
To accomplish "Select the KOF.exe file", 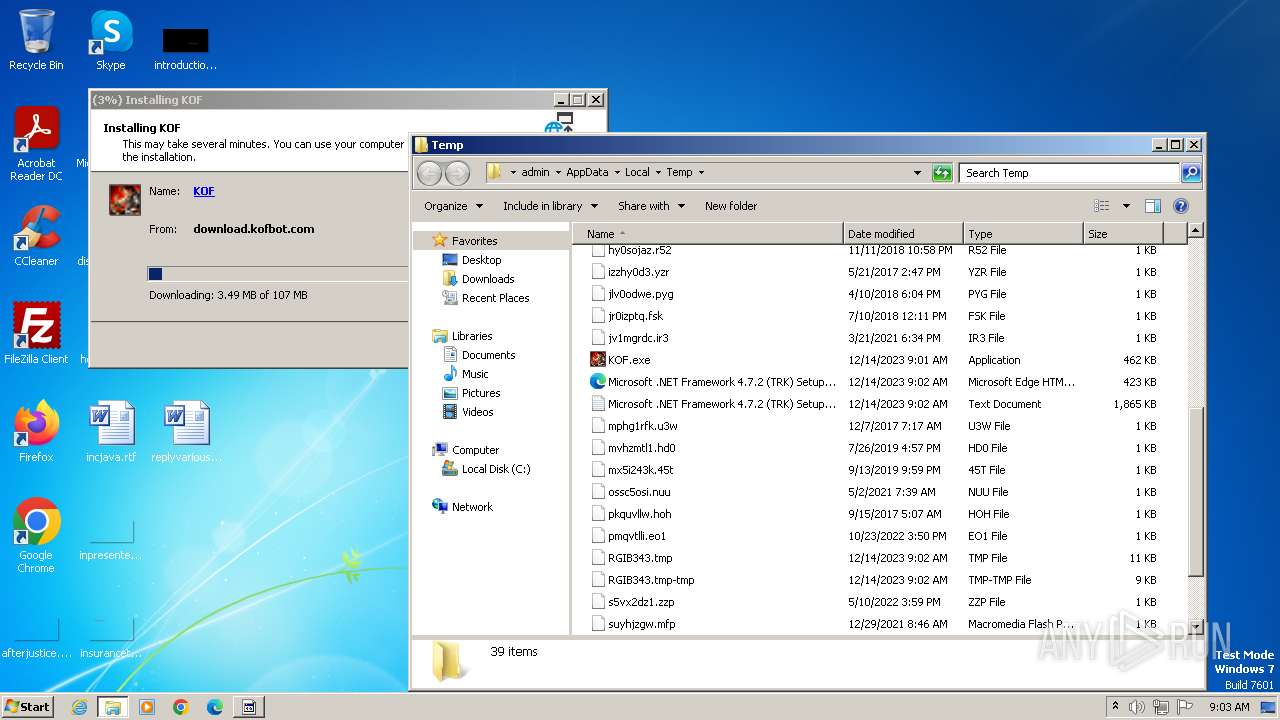I will [628, 360].
